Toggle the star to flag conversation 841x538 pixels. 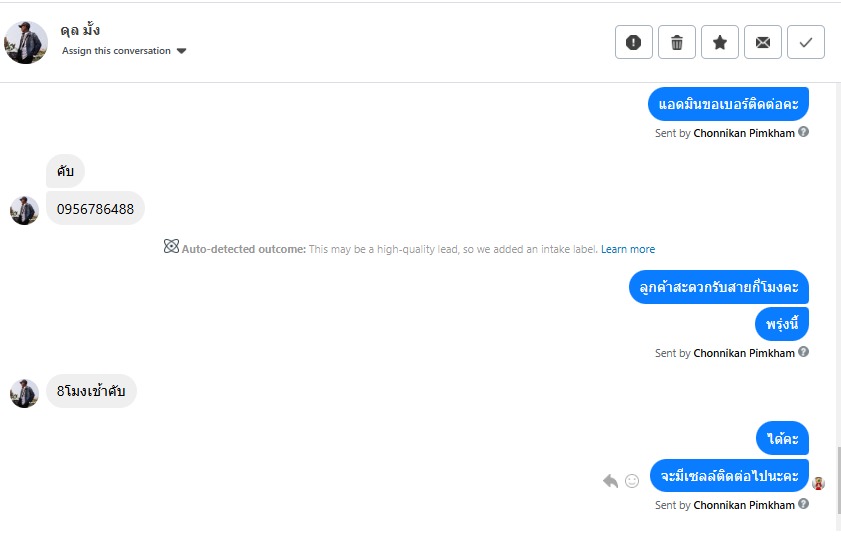click(719, 42)
